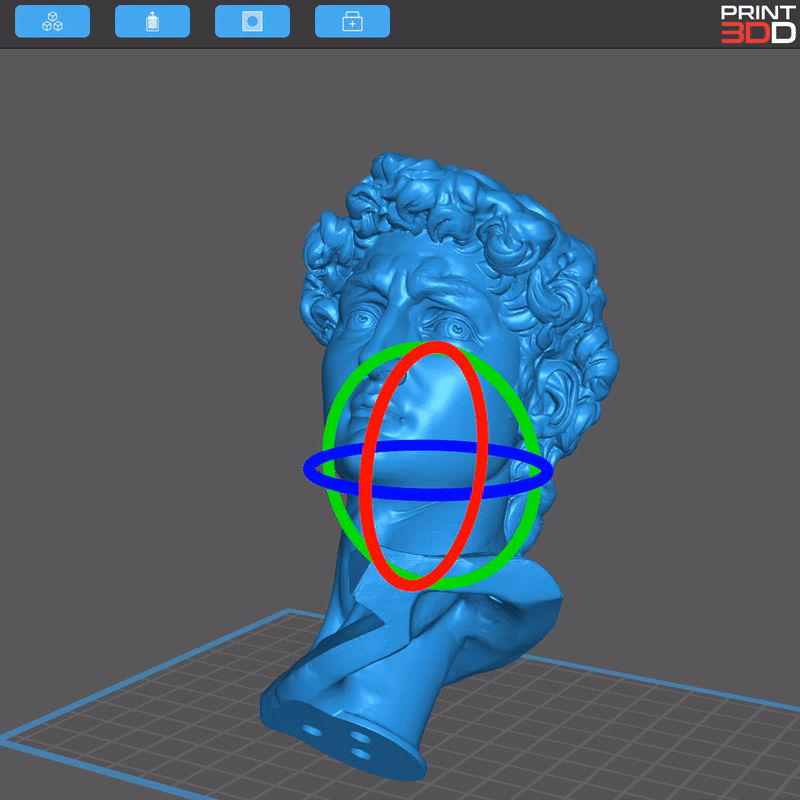Viewport: 800px width, 800px height.
Task: Click the toolbox-with-plus toolbar button
Action: 353,21
